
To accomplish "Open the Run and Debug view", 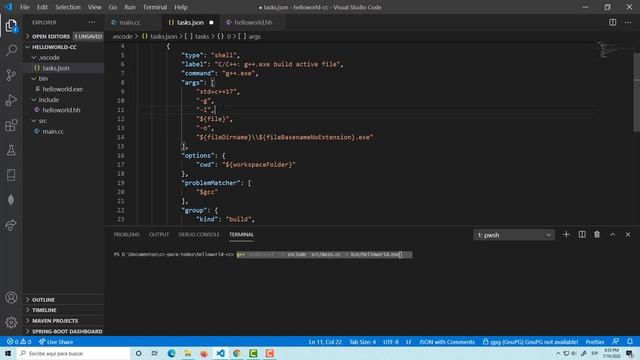I will point(11,100).
